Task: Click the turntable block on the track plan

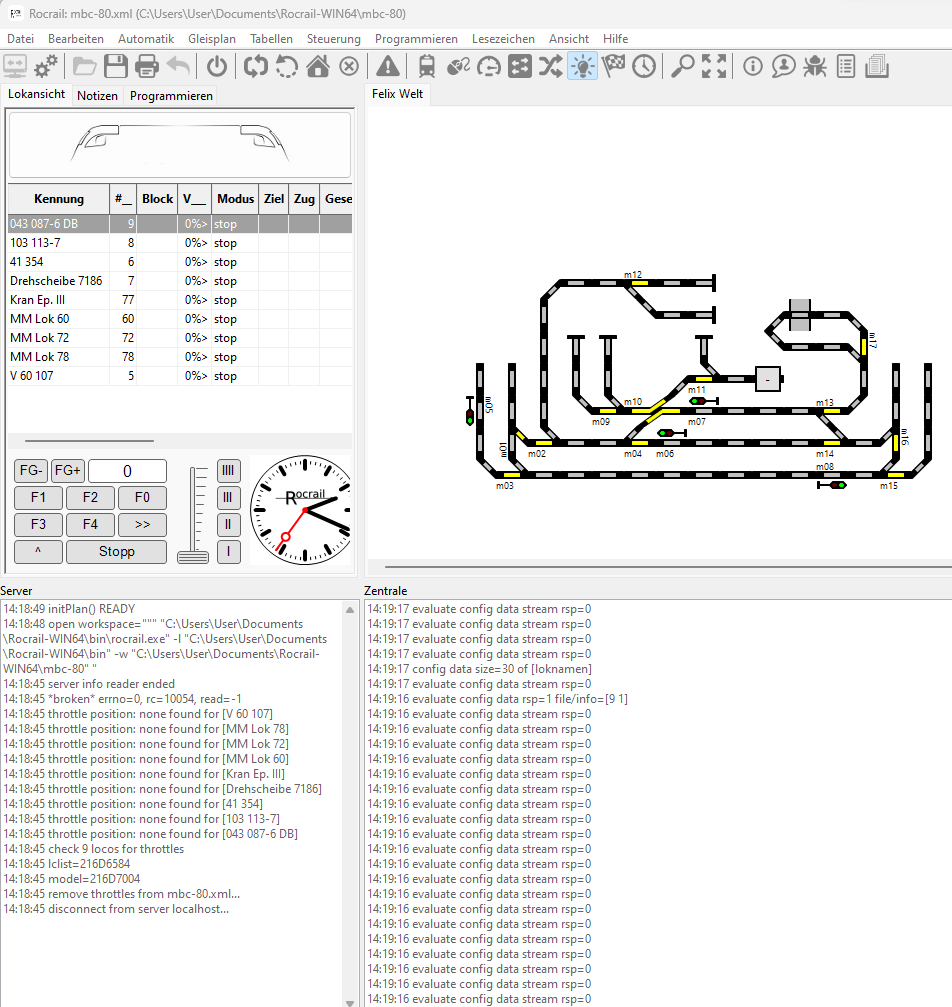Action: (x=768, y=379)
